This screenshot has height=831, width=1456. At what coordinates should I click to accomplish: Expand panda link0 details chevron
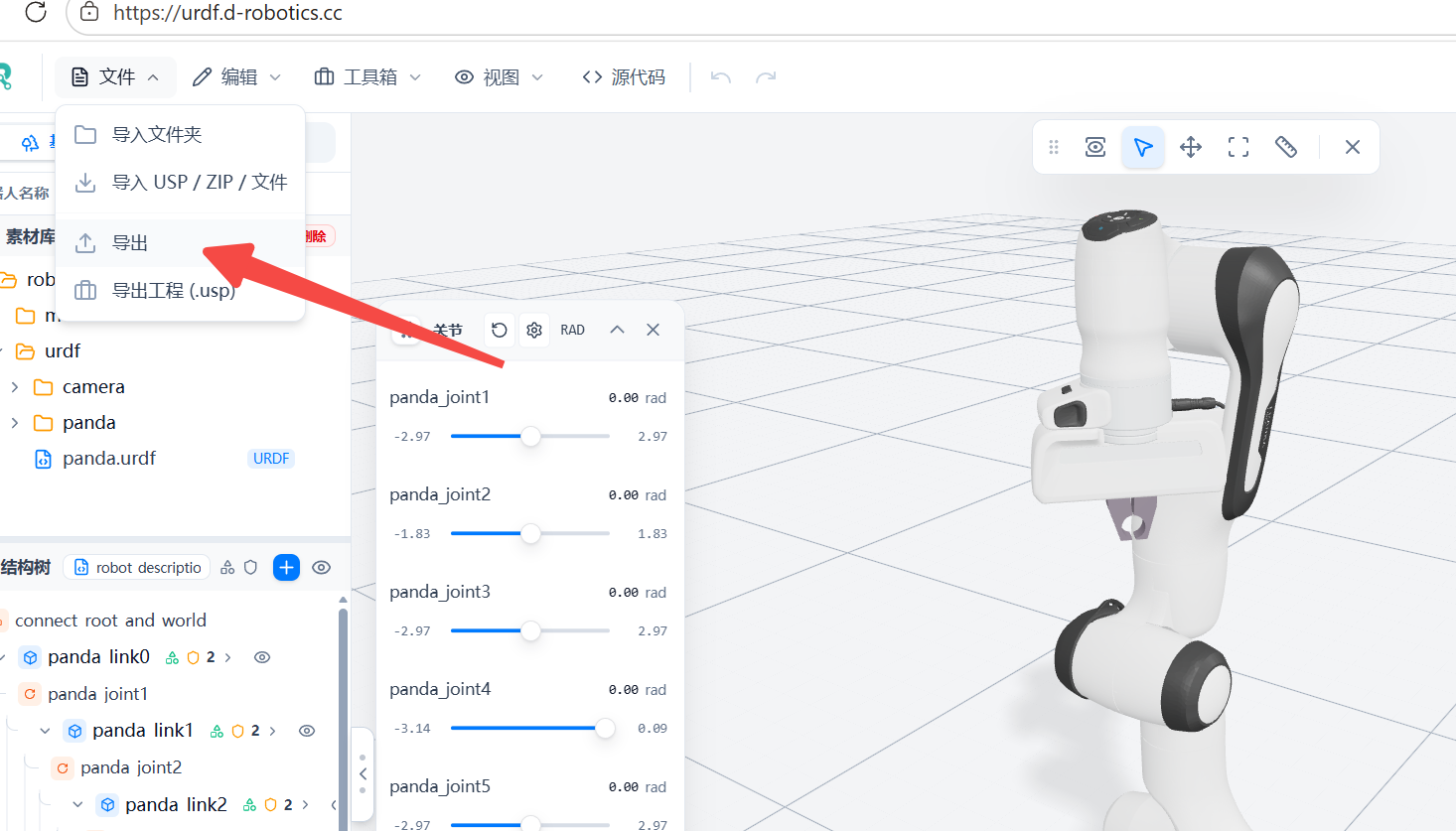point(228,657)
